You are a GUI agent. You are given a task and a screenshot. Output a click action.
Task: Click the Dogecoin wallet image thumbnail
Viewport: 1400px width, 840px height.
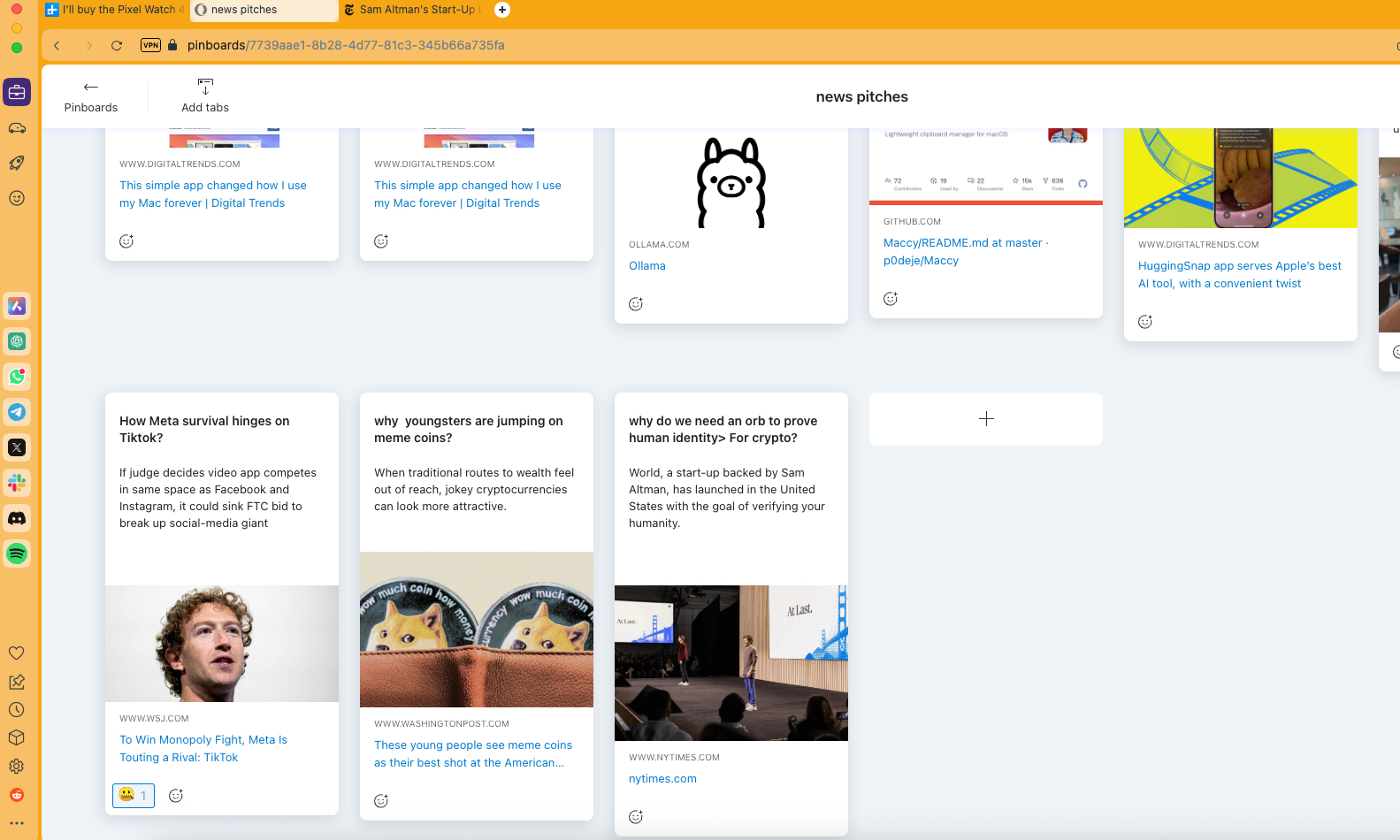[x=476, y=629]
